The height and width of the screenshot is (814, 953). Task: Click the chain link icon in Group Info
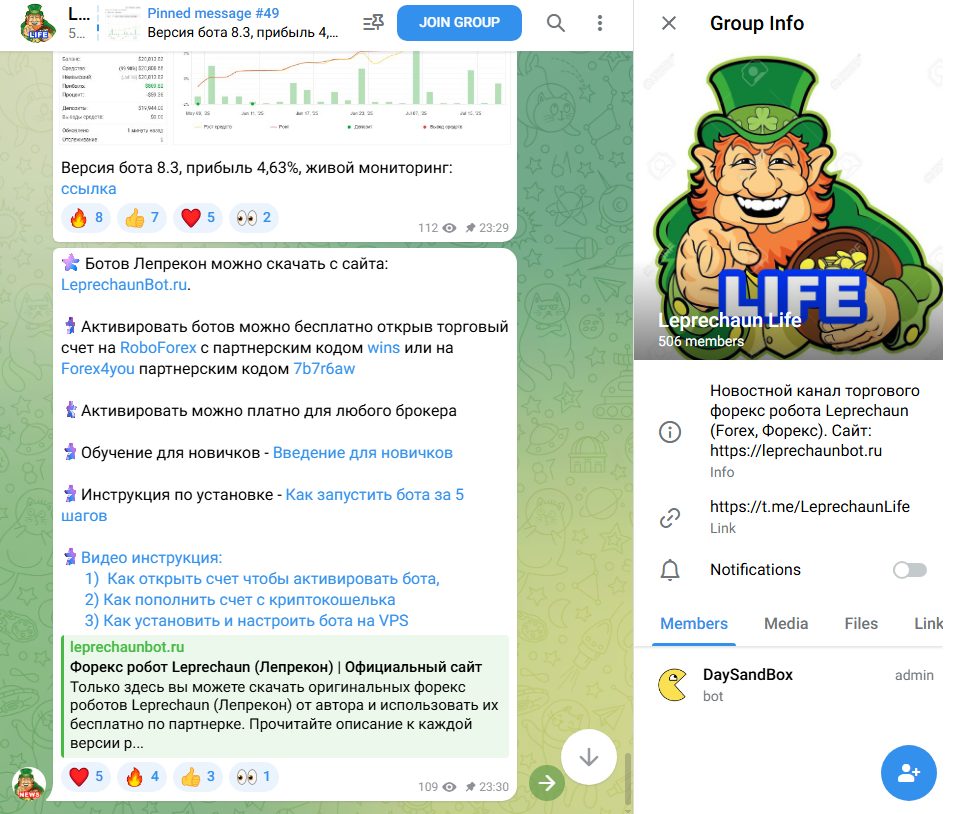click(670, 517)
